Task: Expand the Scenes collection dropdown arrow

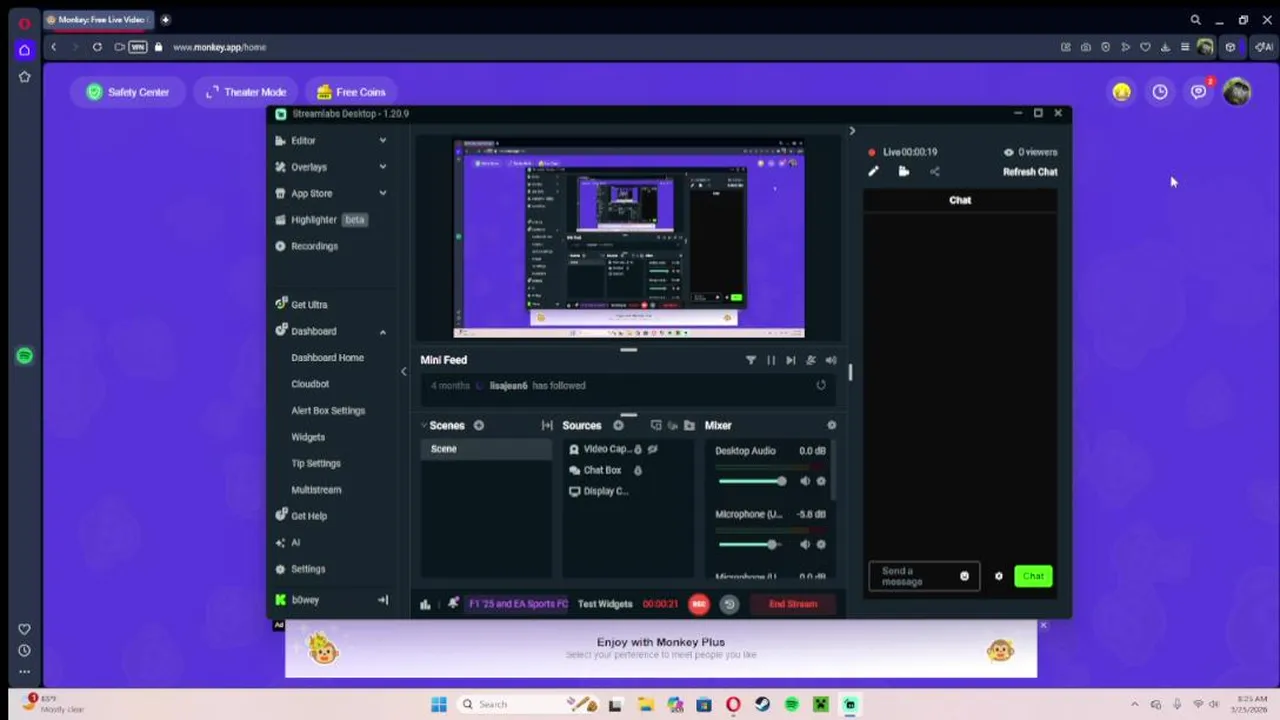Action: point(424,426)
